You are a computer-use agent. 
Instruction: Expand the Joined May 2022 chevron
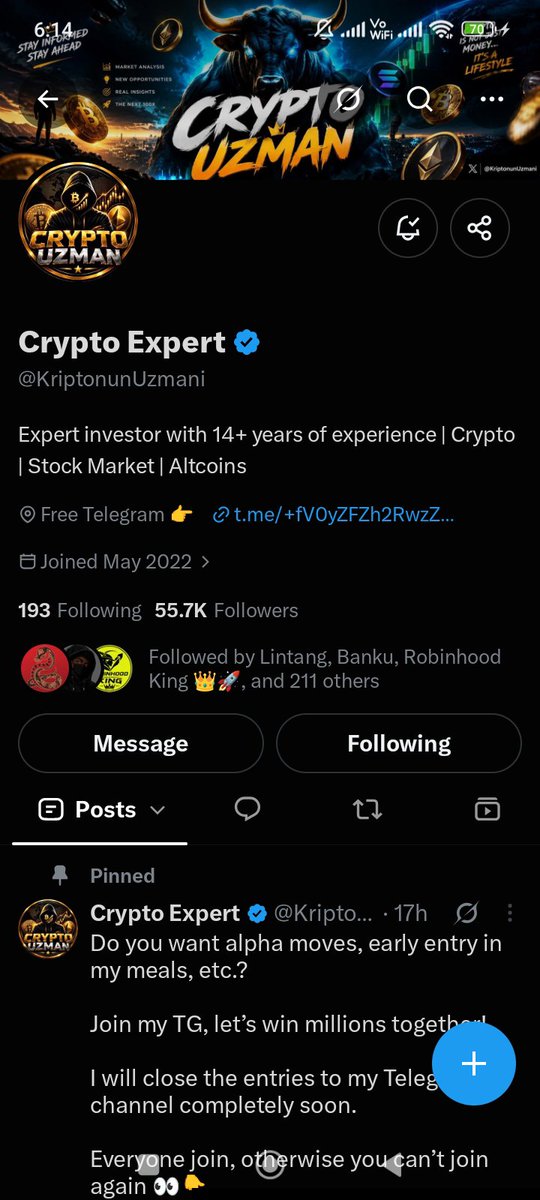pyautogui.click(x=205, y=562)
